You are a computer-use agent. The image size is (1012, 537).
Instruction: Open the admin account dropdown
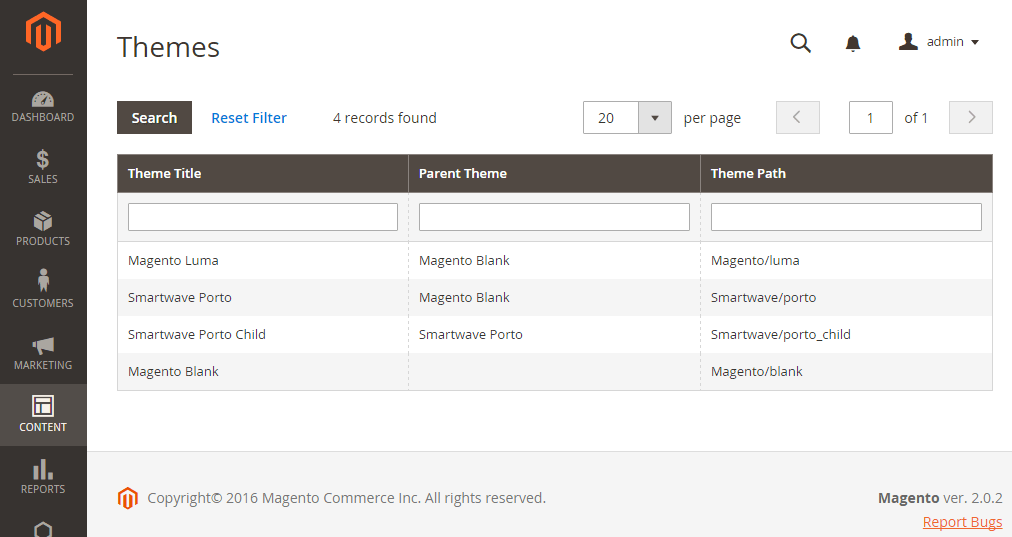[939, 42]
